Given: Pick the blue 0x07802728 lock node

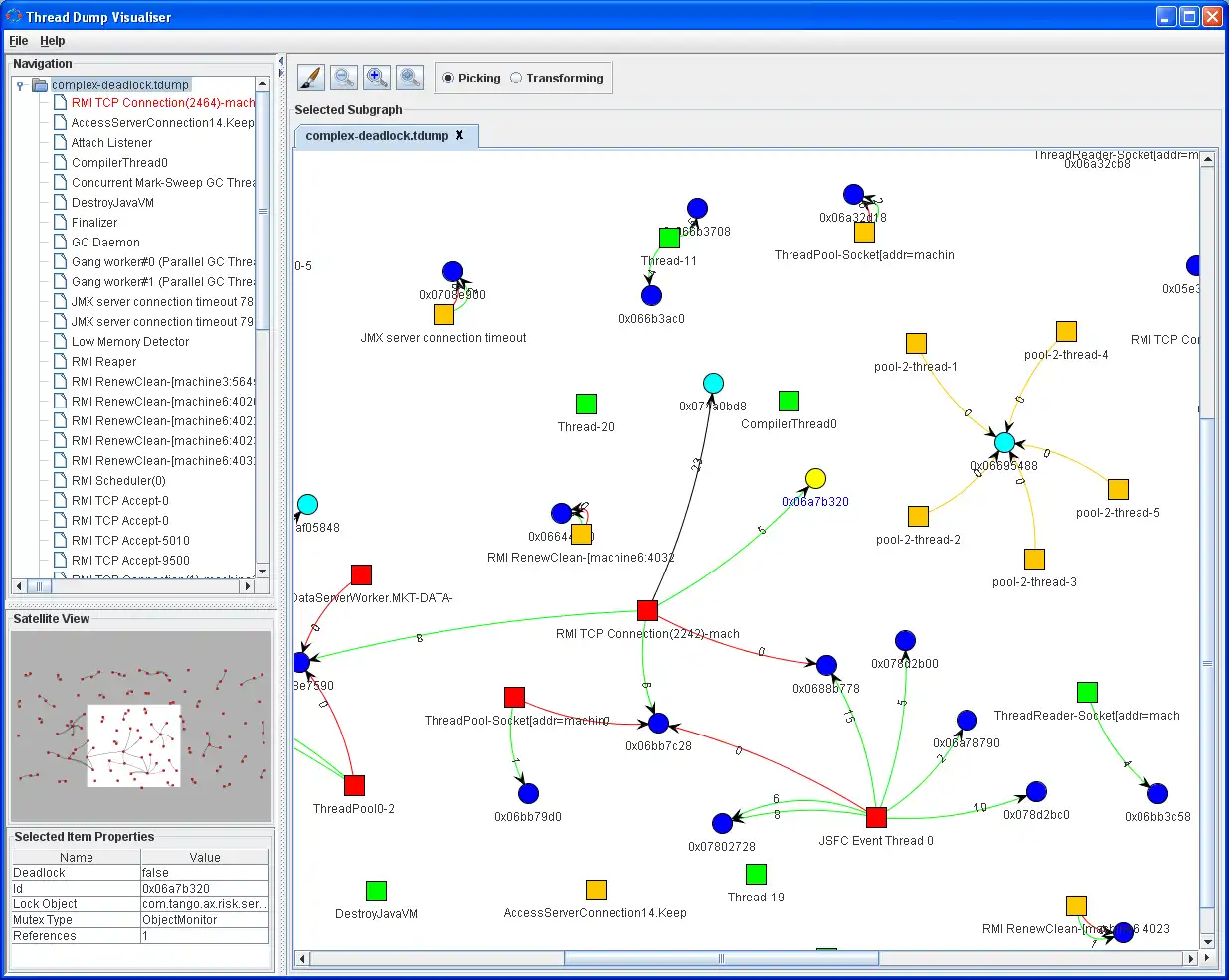Looking at the screenshot, I should (723, 823).
